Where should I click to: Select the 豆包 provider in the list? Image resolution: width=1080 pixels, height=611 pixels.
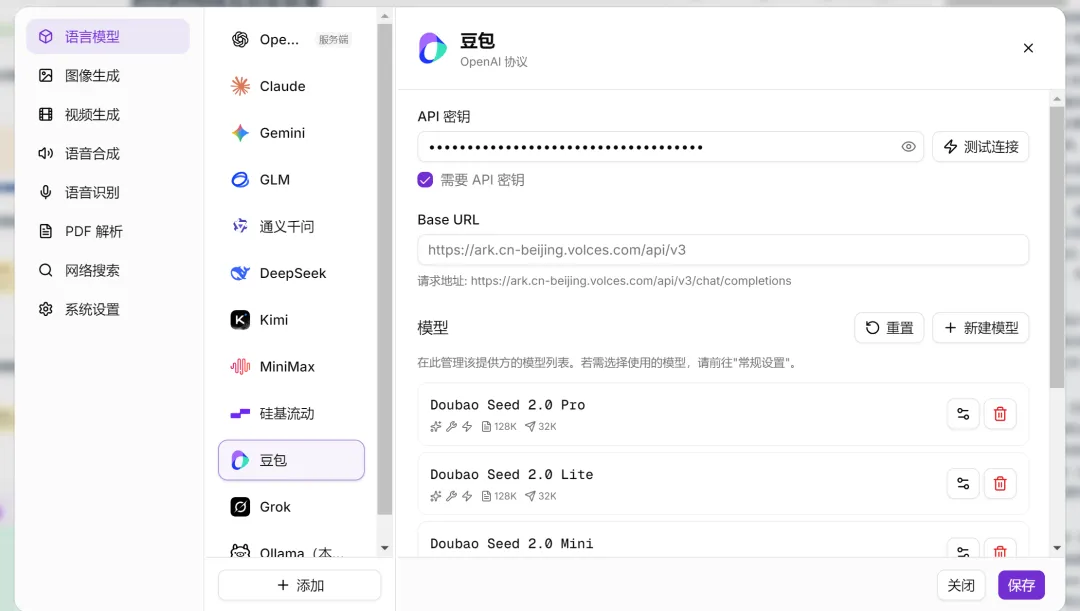[x=291, y=460]
